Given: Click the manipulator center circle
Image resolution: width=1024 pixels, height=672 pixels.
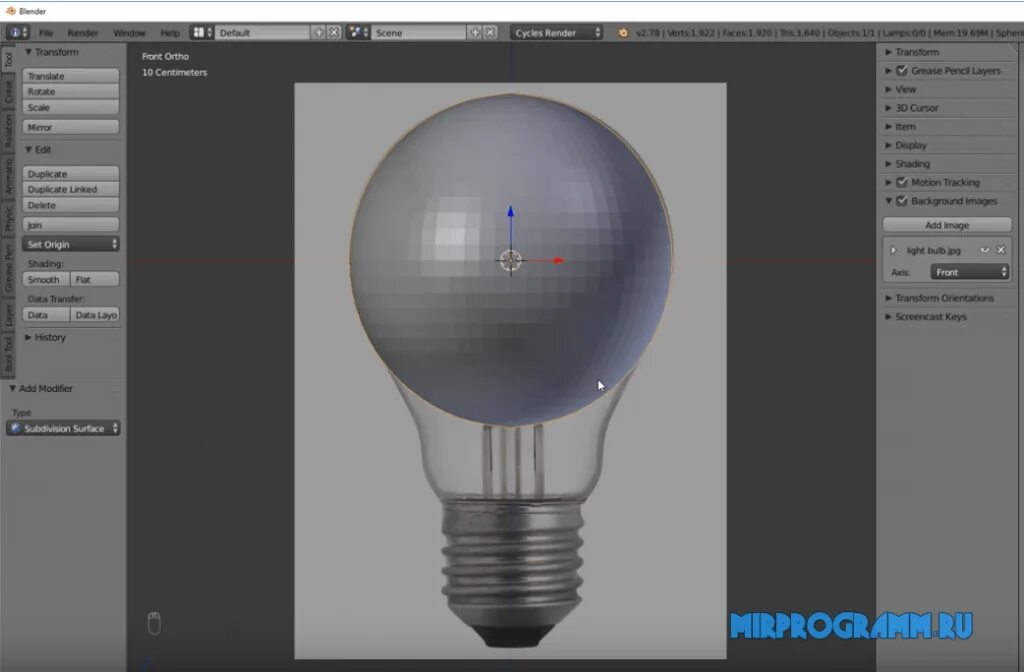Looking at the screenshot, I should pos(511,260).
